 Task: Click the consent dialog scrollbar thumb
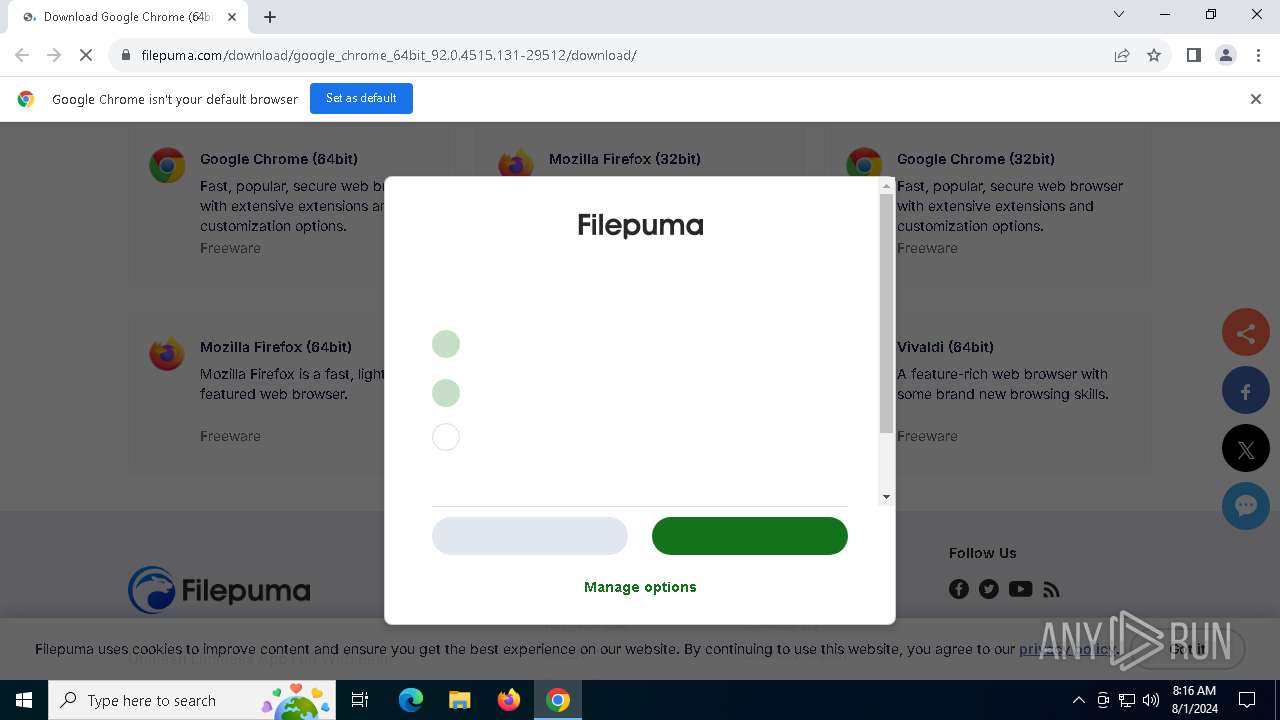tap(886, 314)
